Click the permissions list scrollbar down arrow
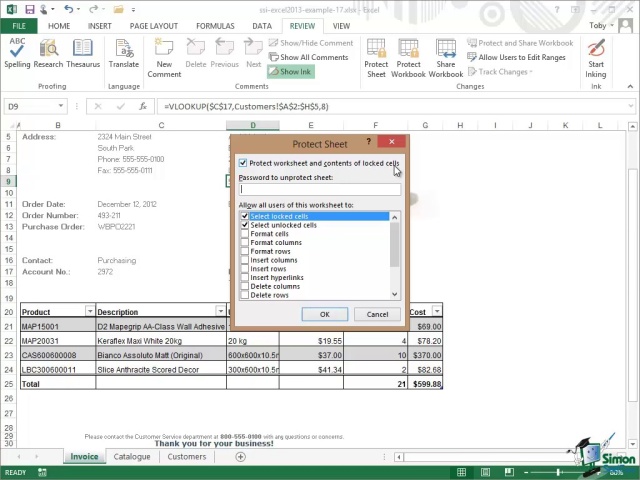The image size is (640, 480). tap(395, 294)
